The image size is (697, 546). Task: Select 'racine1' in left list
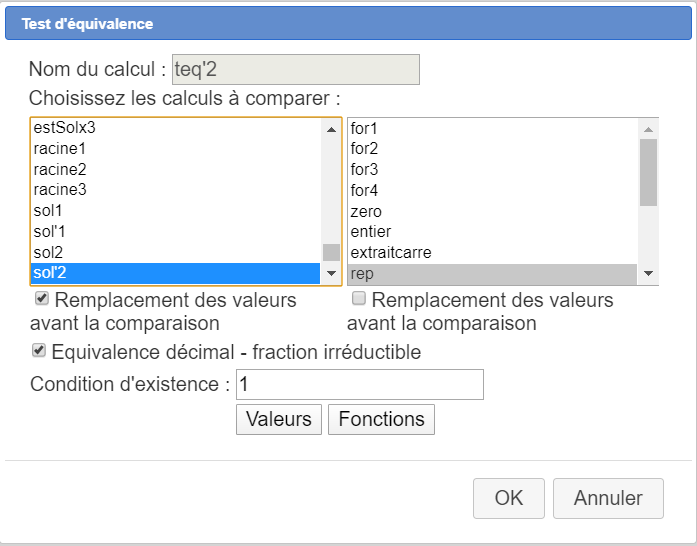point(60,149)
